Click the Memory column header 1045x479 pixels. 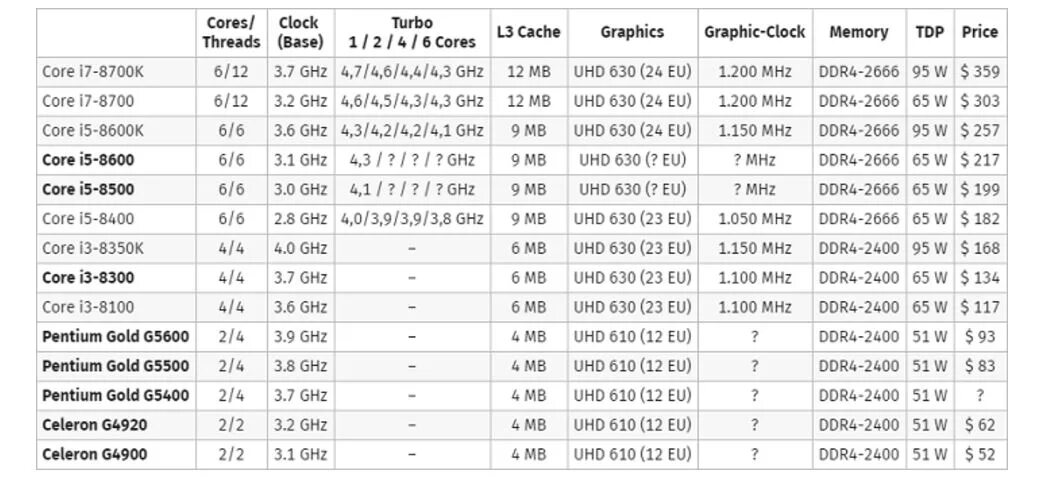point(859,32)
